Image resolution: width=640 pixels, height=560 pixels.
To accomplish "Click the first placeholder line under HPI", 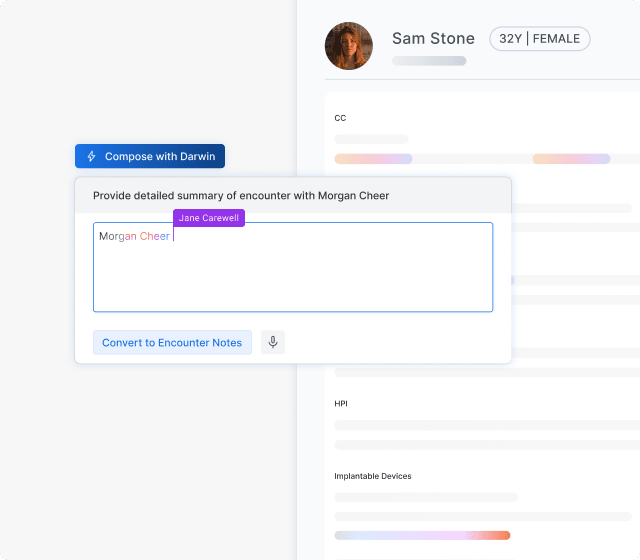I will click(x=486, y=425).
